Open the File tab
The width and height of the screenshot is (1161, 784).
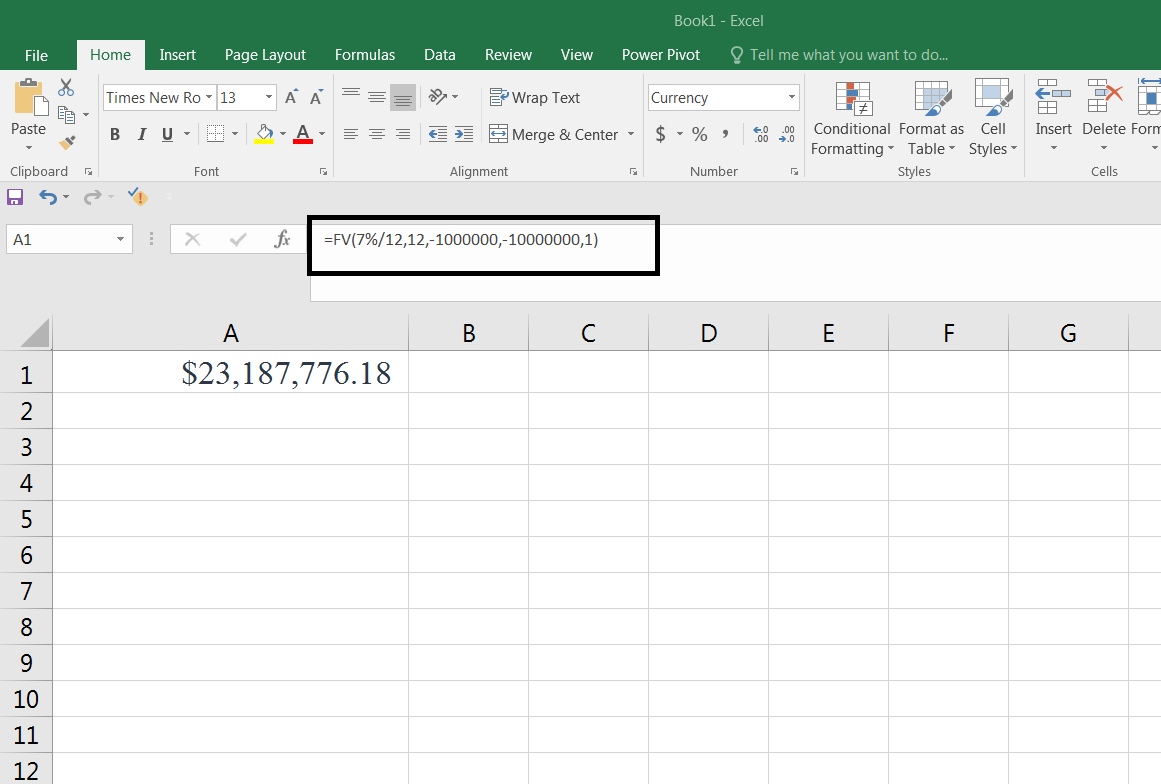point(36,56)
